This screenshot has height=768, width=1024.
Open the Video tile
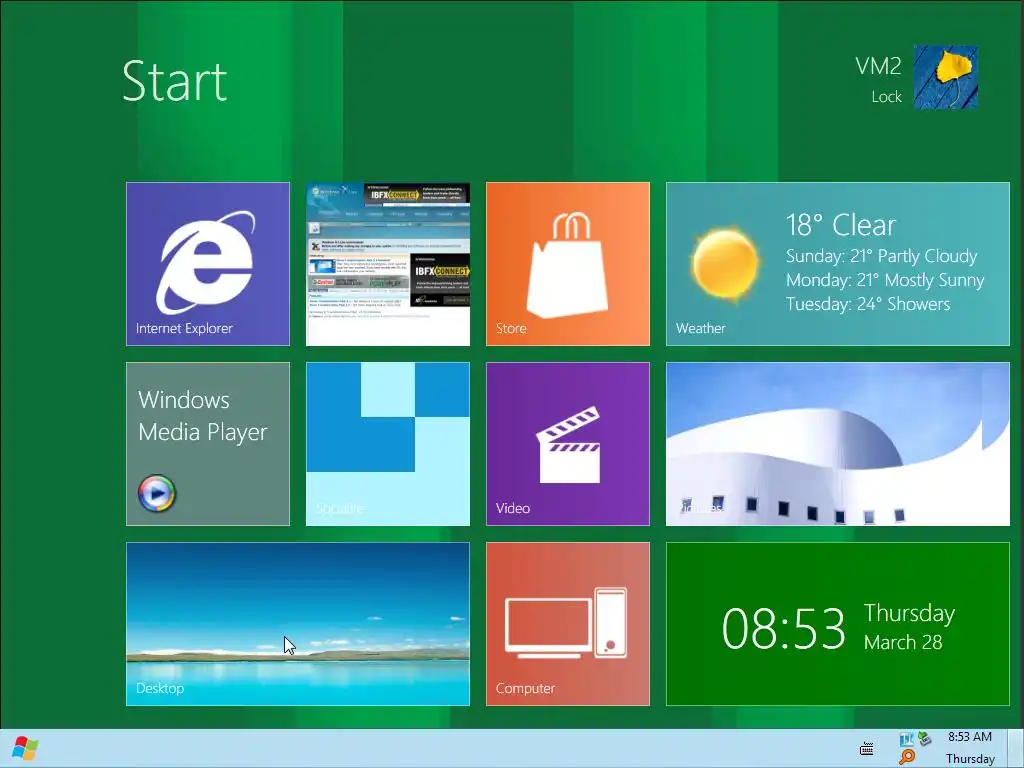point(568,444)
